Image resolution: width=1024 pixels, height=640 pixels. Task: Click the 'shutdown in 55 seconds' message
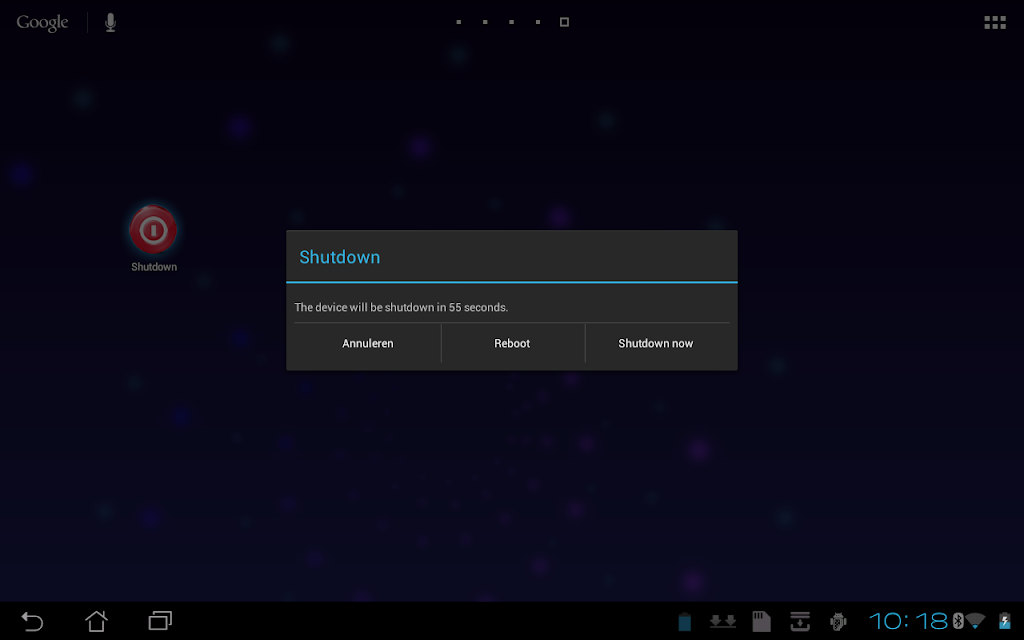coord(401,307)
